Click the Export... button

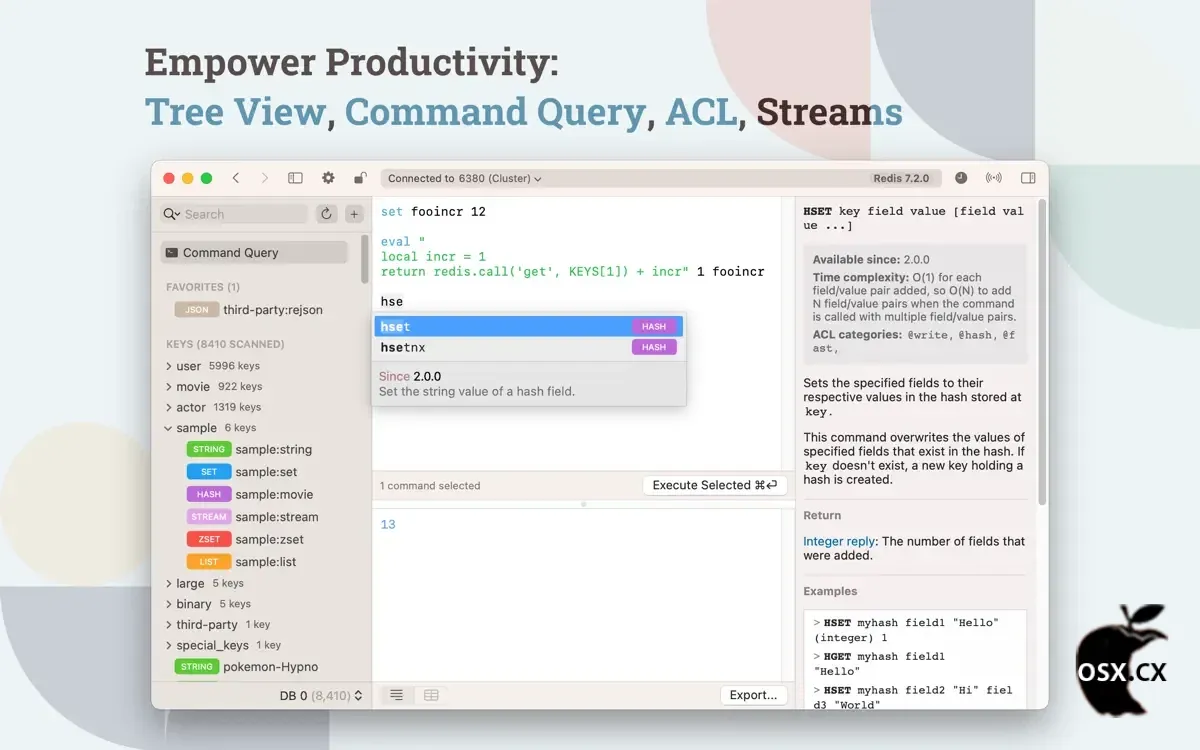coord(754,695)
